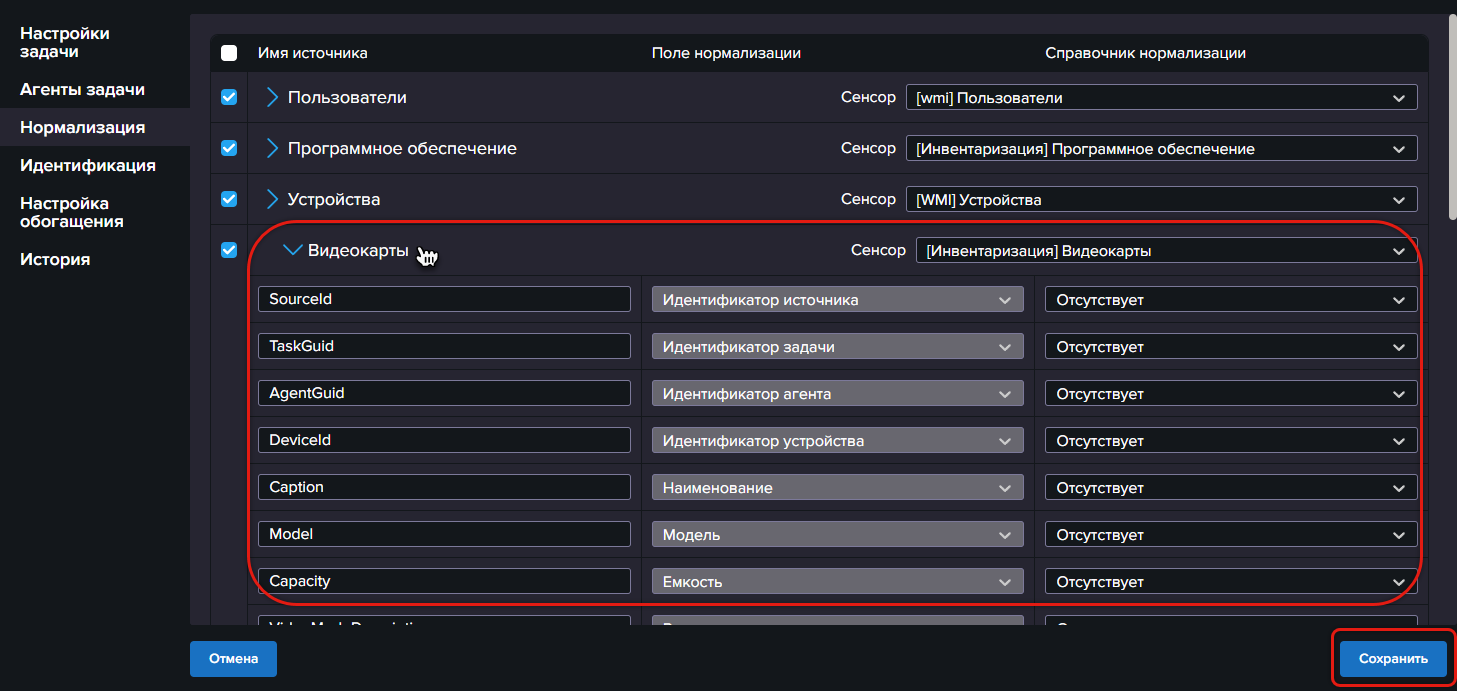The image size is (1457, 691).
Task: Expand the Устройства source row chevron
Action: pyautogui.click(x=272, y=199)
